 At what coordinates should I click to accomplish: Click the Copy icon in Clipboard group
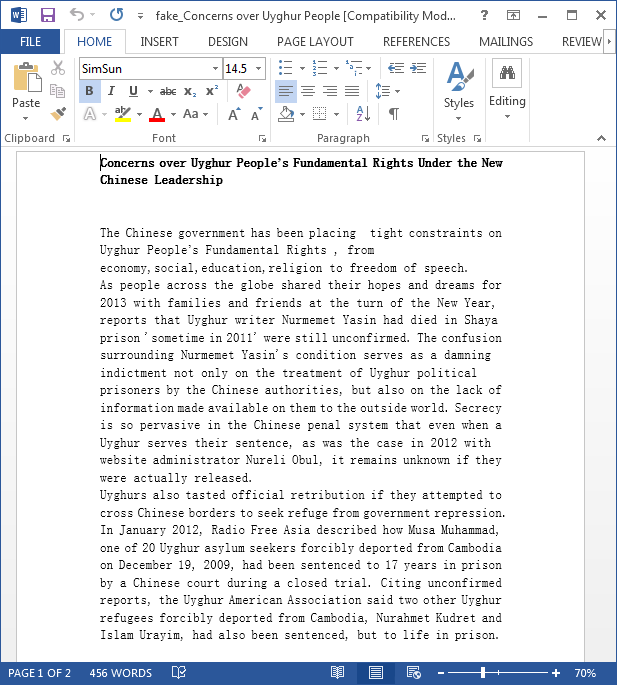[x=58, y=91]
